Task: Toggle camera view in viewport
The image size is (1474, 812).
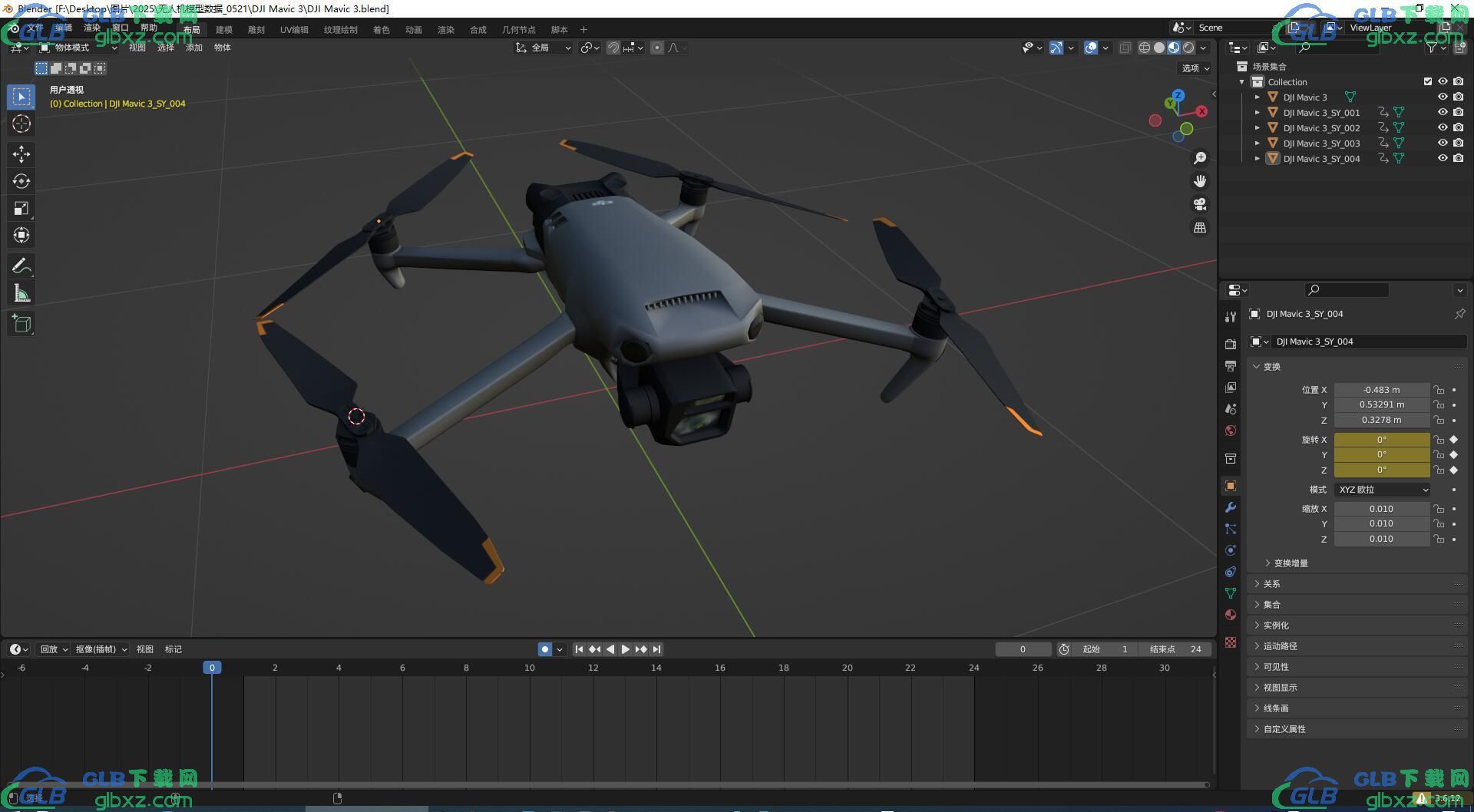Action: pos(1200,204)
